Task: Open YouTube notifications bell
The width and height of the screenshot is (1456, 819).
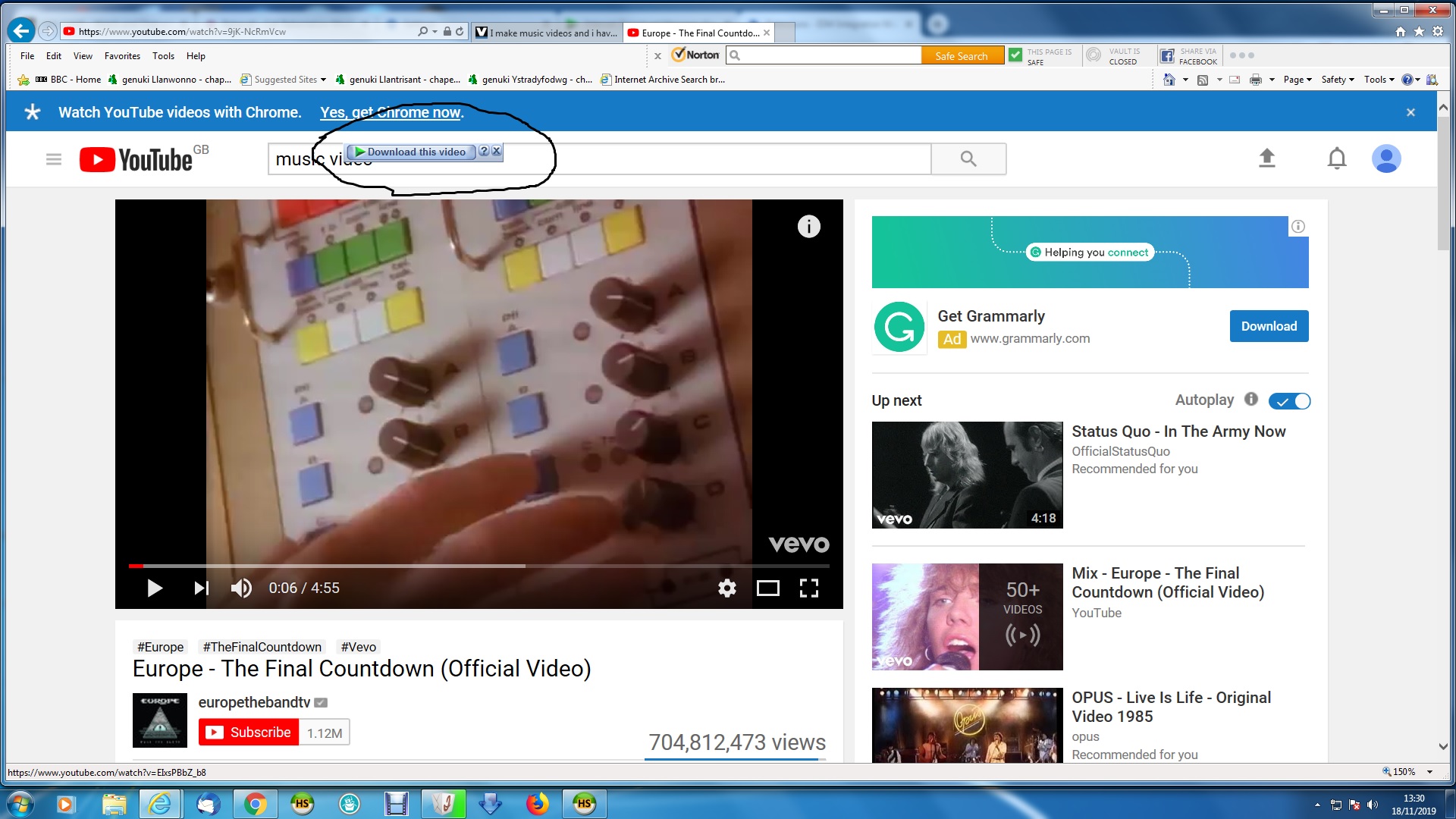Action: [x=1336, y=158]
